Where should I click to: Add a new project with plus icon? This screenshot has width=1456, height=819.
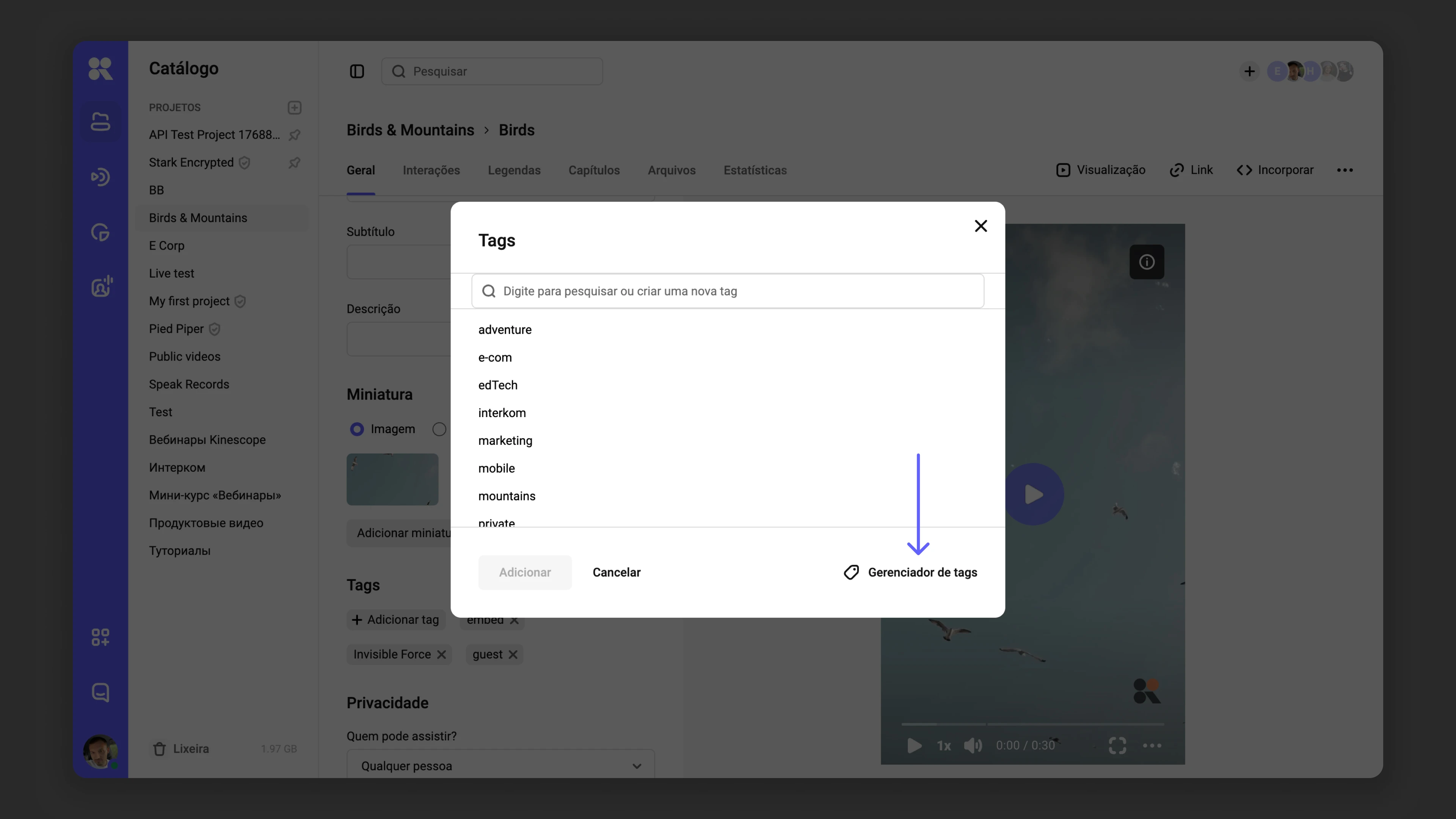(295, 107)
